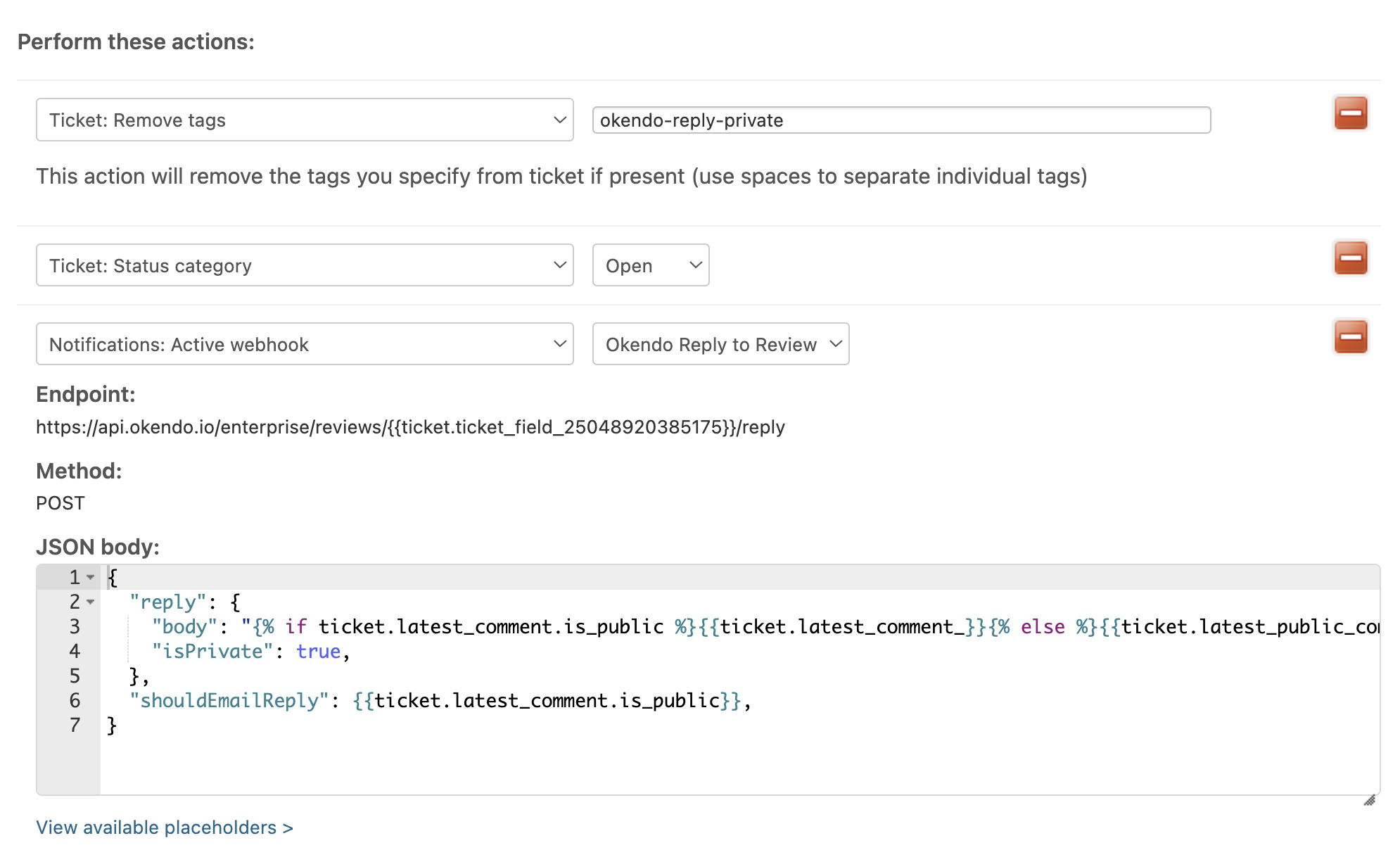Screen dimensions: 1400x855
Task: Click the 'Method:' label
Action: click(79, 471)
